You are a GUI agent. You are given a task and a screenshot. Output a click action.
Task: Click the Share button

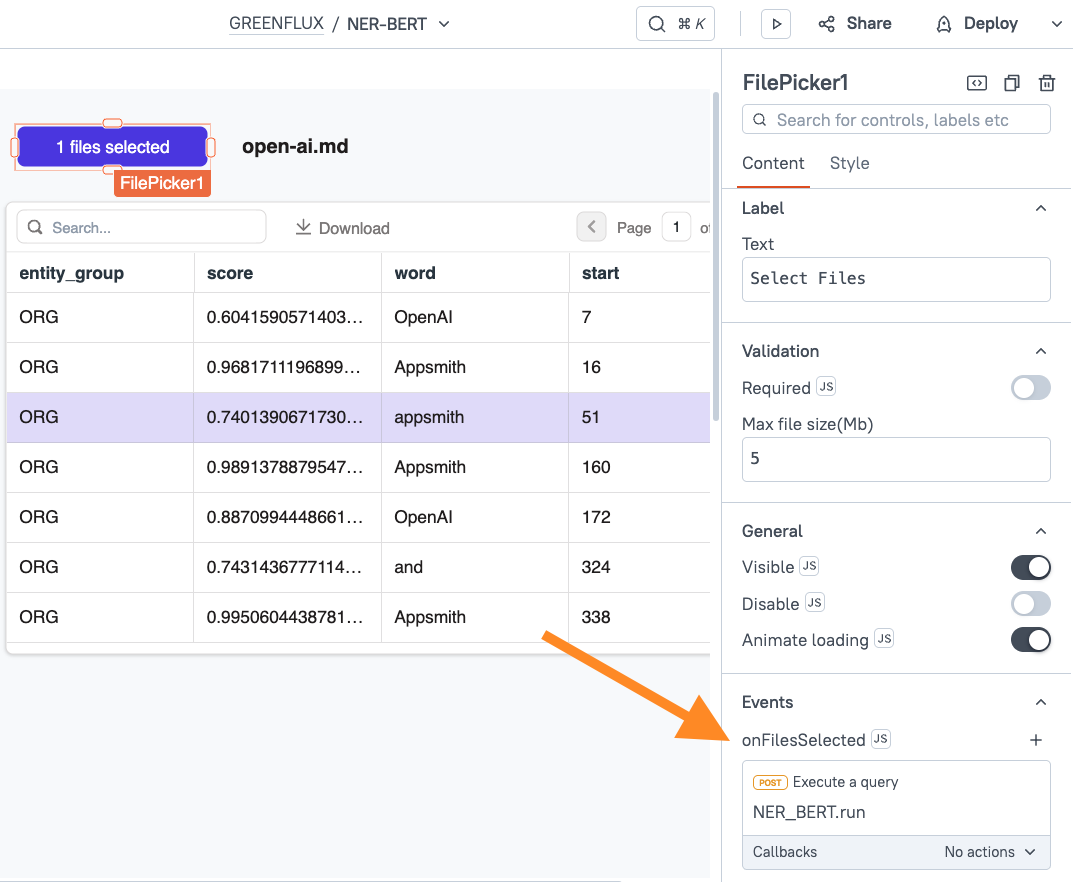(855, 24)
